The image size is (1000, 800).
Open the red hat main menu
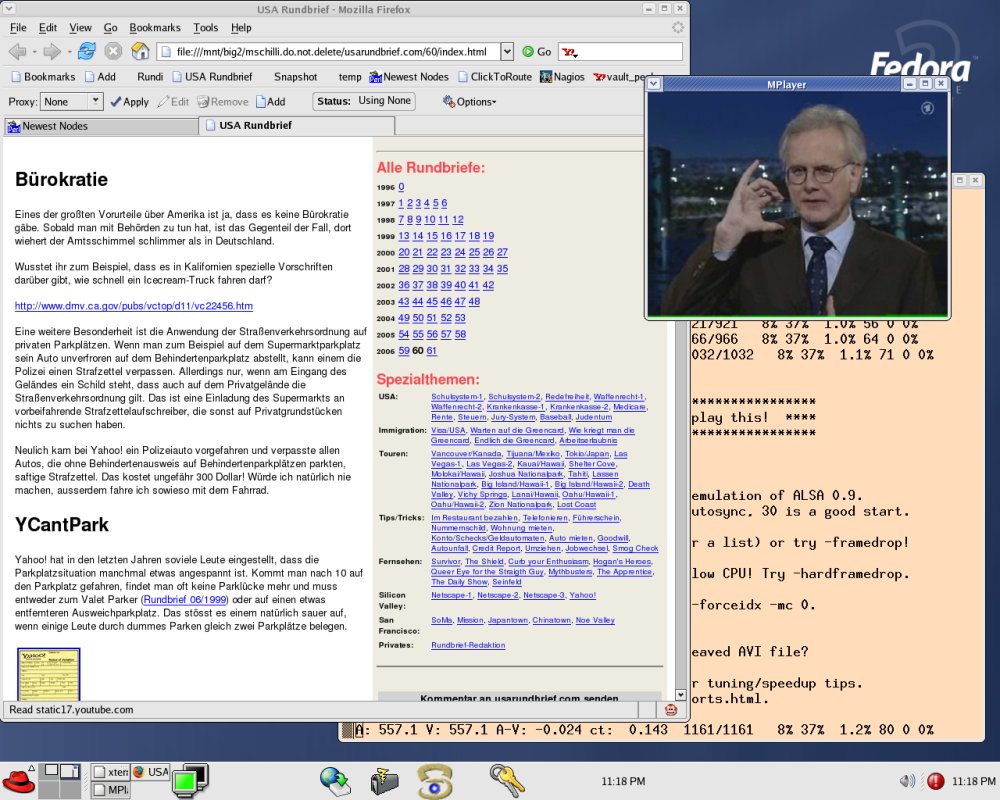17,780
